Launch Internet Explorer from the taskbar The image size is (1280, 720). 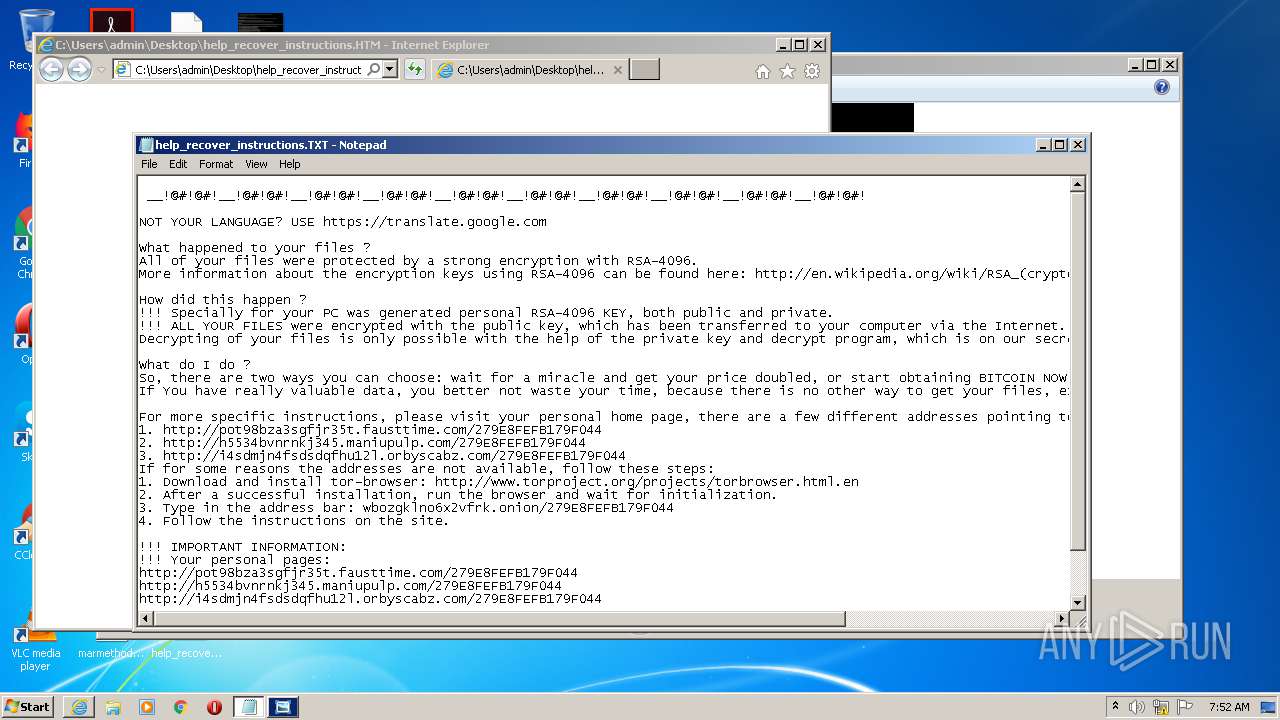[x=79, y=707]
